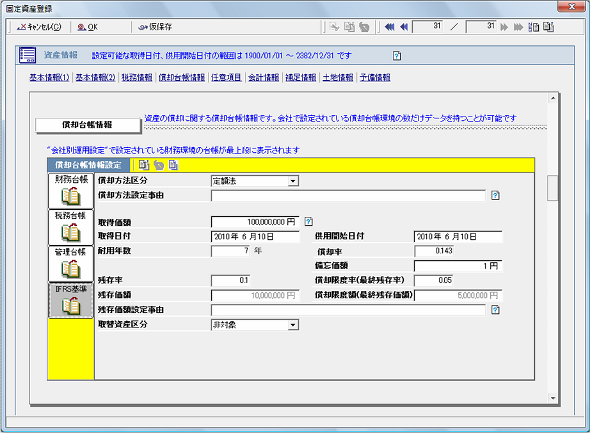This screenshot has width=590, height=433.
Task: Click the vertical scrollbar thumb
Action: point(552,188)
